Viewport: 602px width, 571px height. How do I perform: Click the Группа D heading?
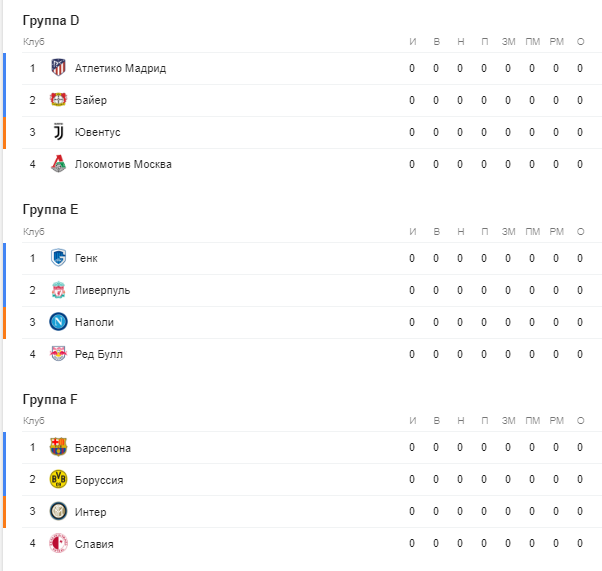51,20
